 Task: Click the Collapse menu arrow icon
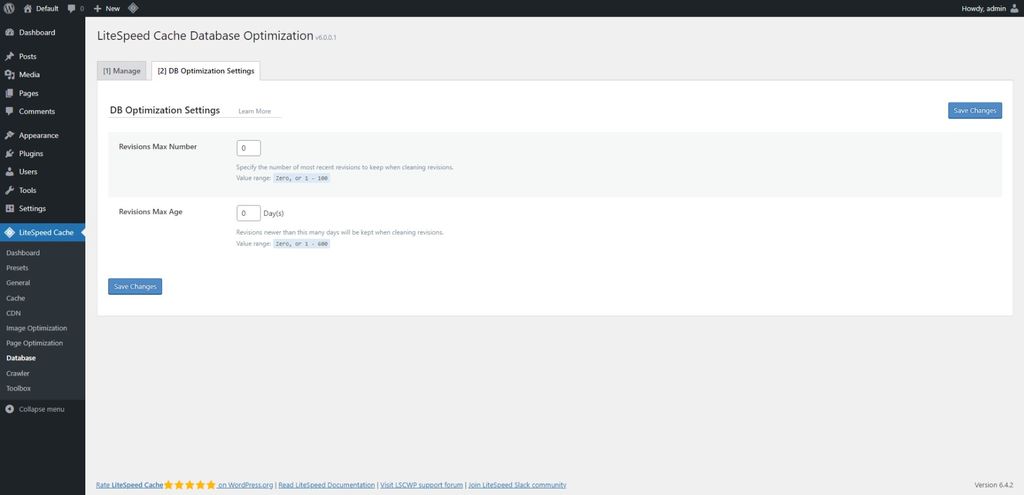pyautogui.click(x=9, y=409)
